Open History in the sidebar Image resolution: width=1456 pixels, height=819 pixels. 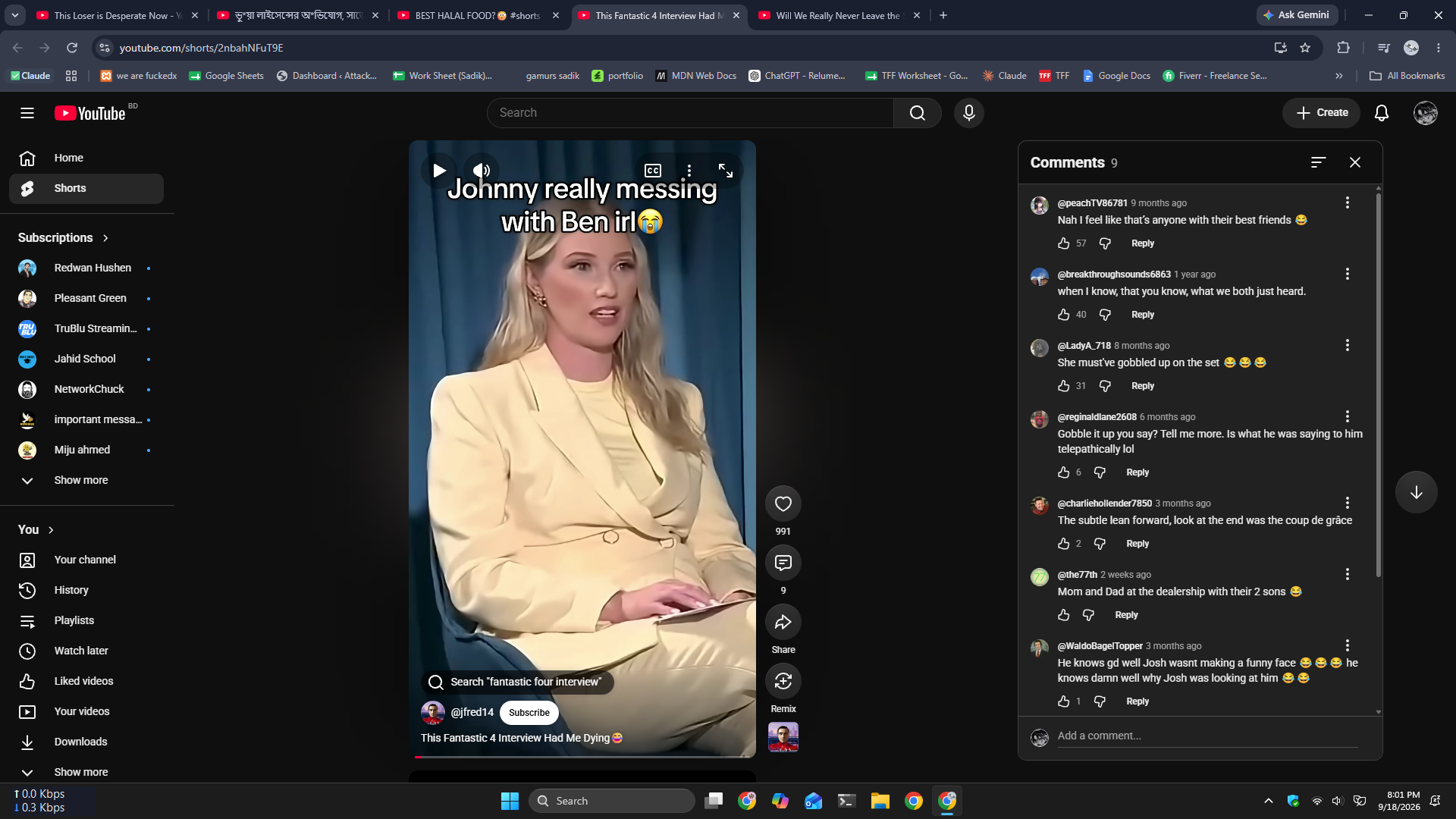(71, 590)
